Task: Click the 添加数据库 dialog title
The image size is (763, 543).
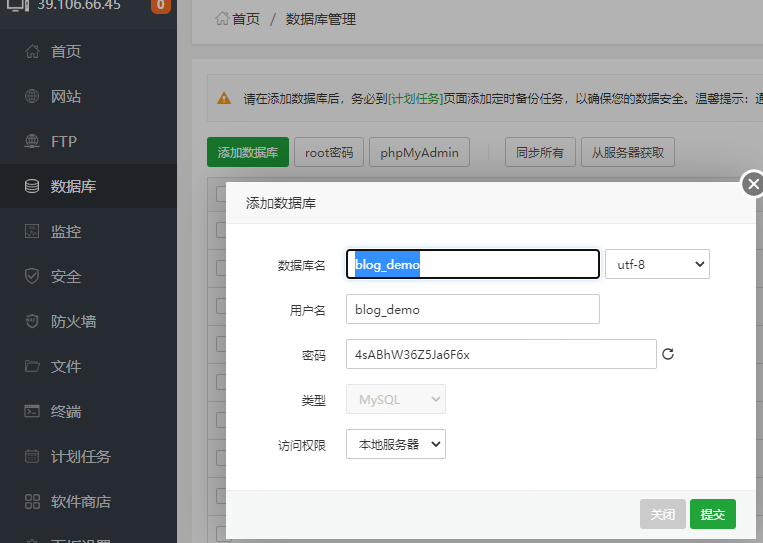Action: tap(281, 203)
